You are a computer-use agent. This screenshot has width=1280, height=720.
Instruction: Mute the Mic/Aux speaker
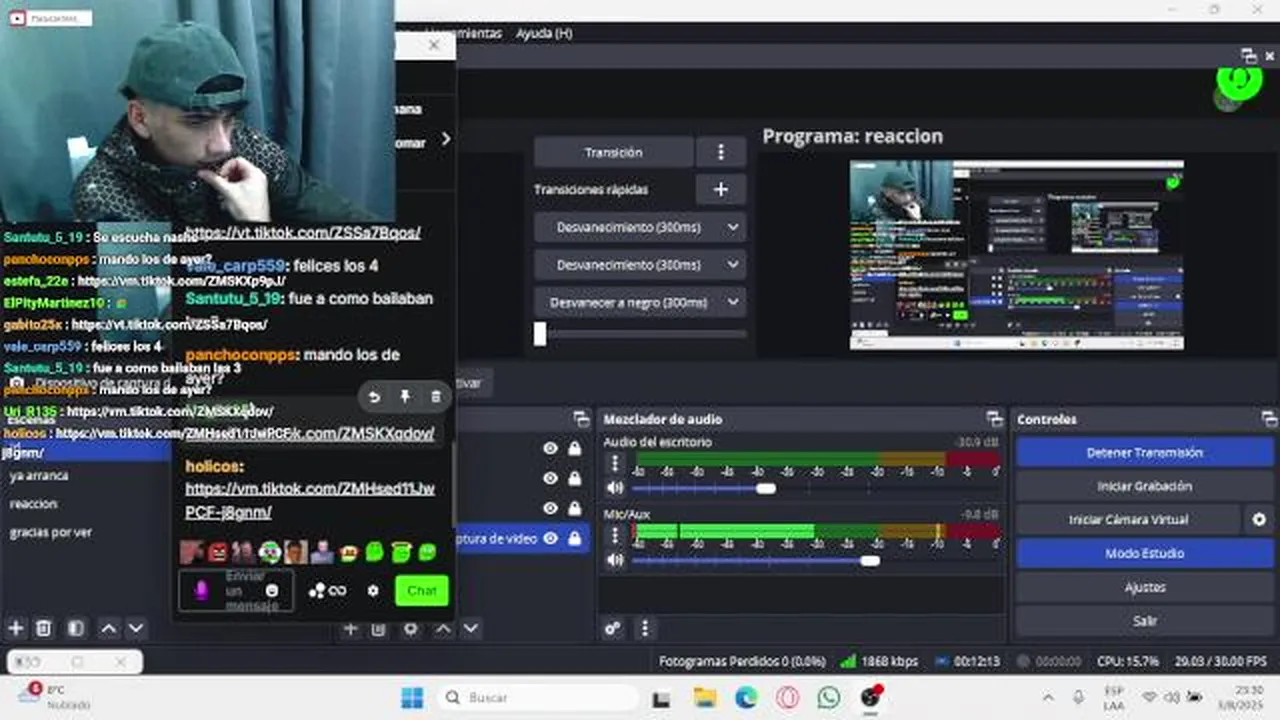click(x=615, y=560)
